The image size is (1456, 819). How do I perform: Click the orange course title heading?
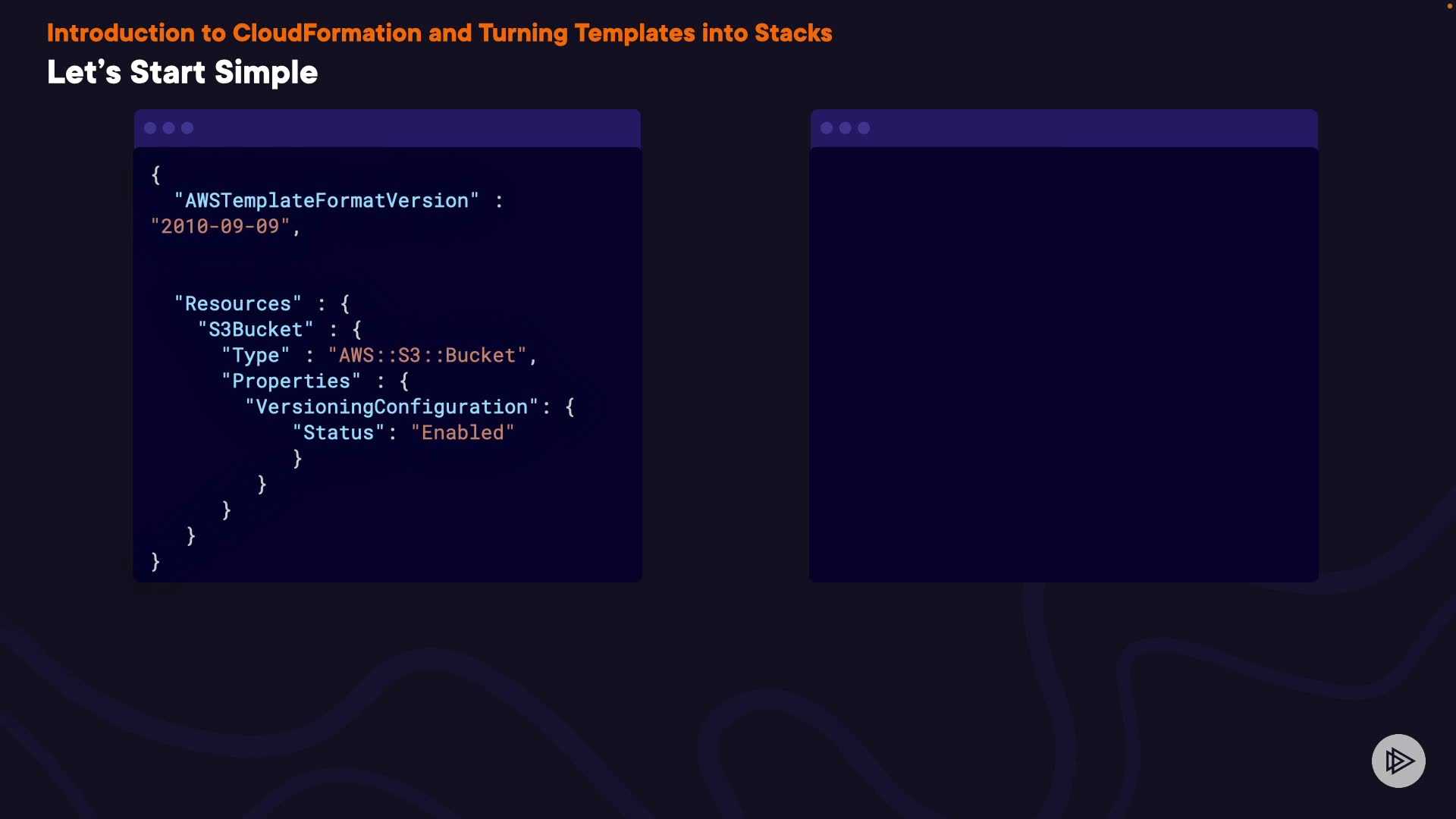click(x=439, y=33)
